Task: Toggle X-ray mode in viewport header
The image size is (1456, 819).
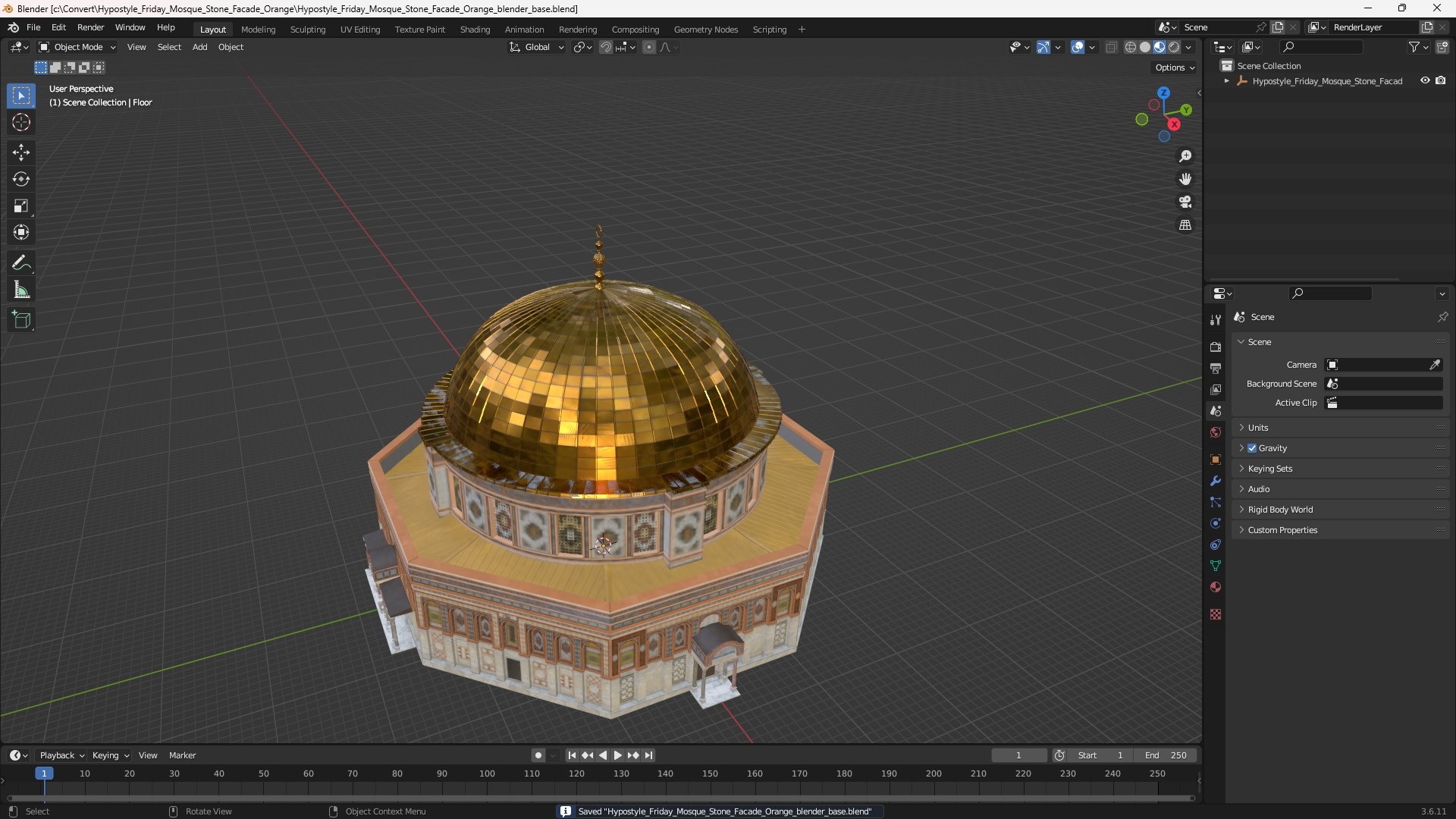Action: coord(1111,47)
